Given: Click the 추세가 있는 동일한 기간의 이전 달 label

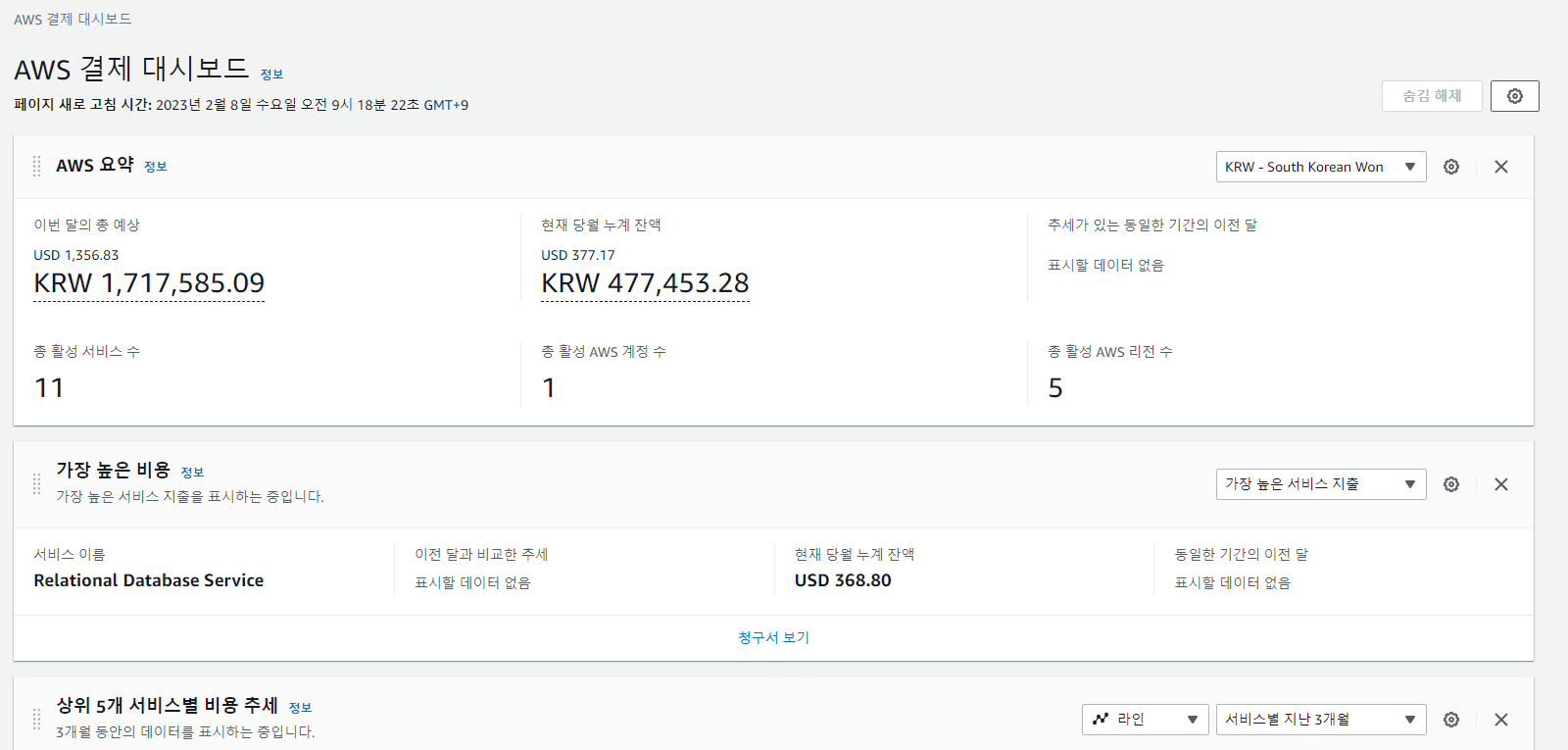Looking at the screenshot, I should pyautogui.click(x=1152, y=225).
